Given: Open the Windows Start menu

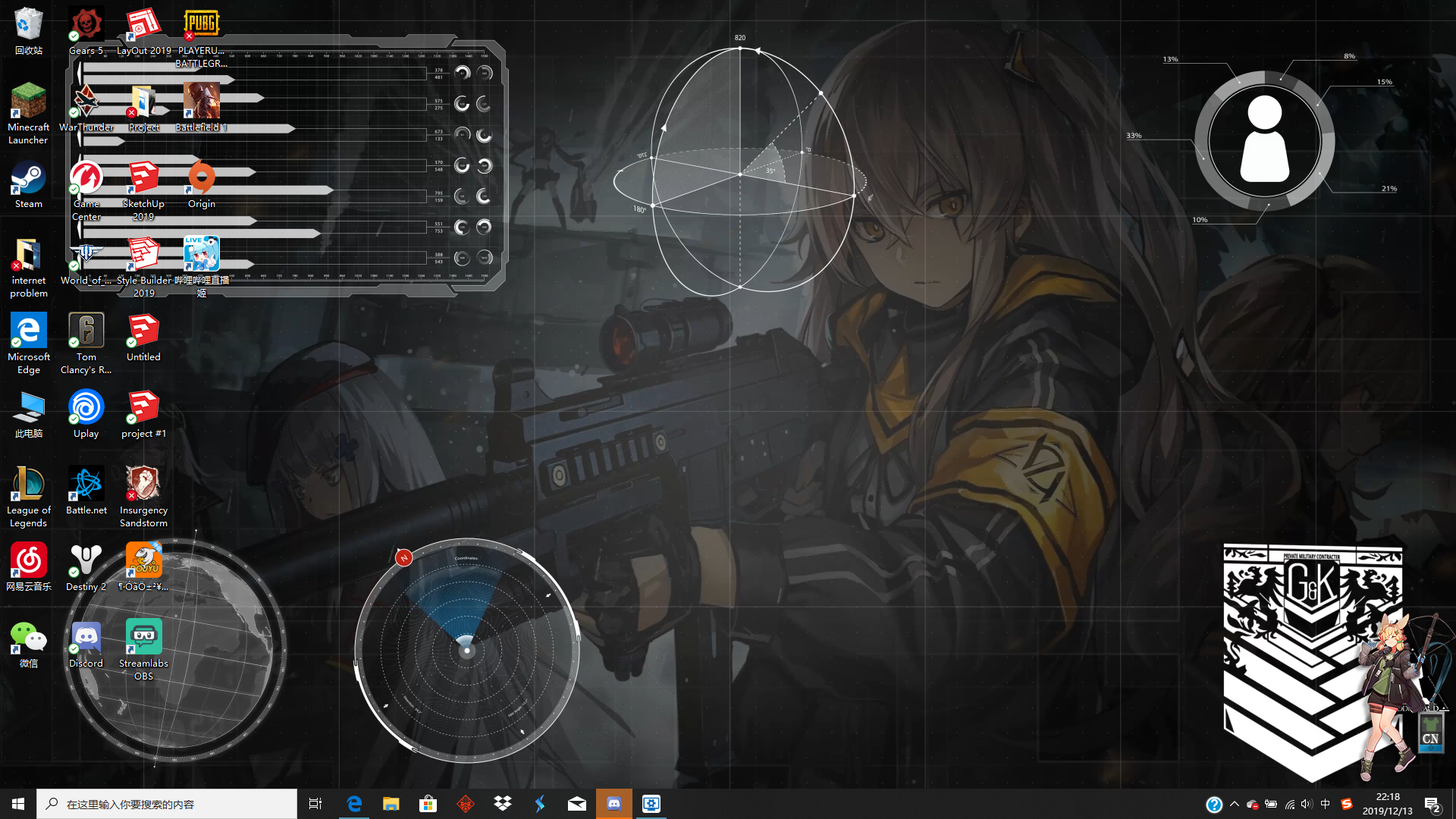Looking at the screenshot, I should click(17, 803).
